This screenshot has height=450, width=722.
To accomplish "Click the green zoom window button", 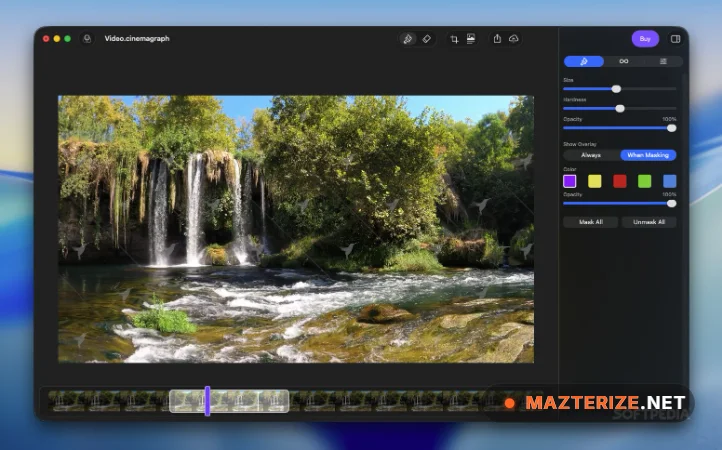I will click(x=68, y=39).
